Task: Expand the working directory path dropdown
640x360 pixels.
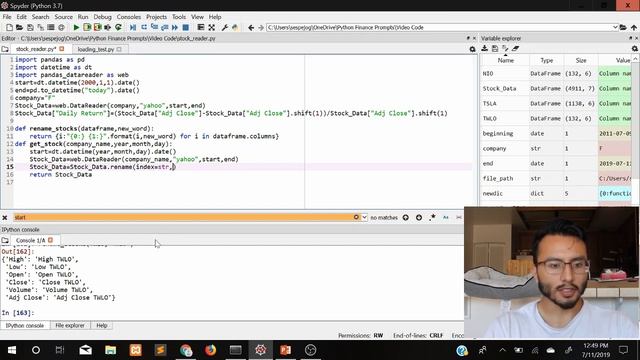Action: (x=615, y=27)
